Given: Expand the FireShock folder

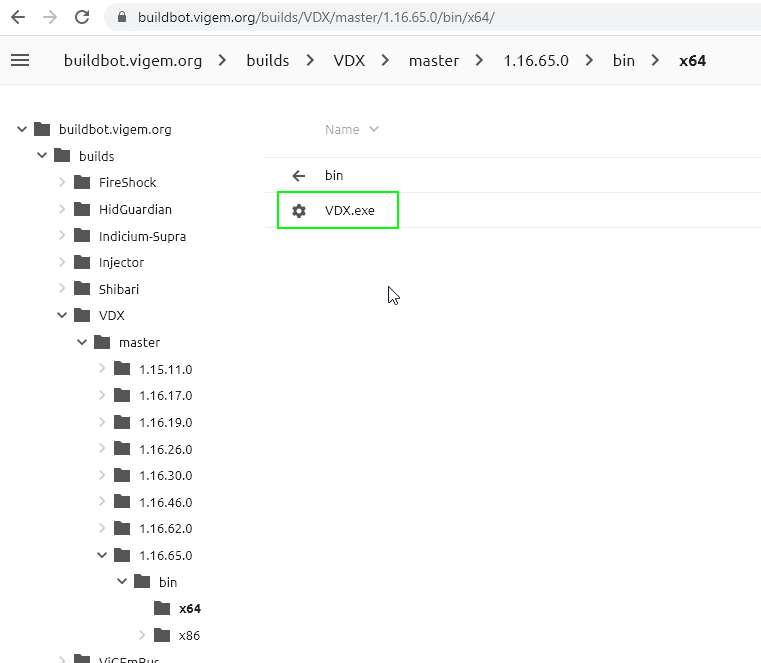Looking at the screenshot, I should coord(62,182).
